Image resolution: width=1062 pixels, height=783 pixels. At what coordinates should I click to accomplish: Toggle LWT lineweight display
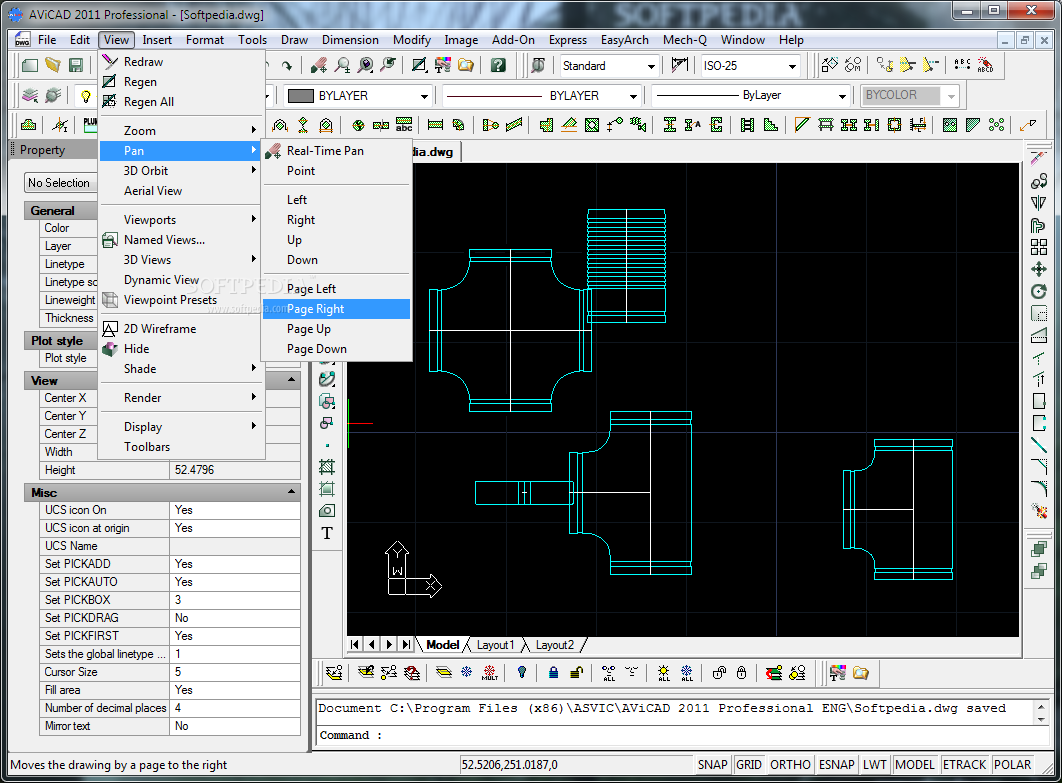point(874,765)
